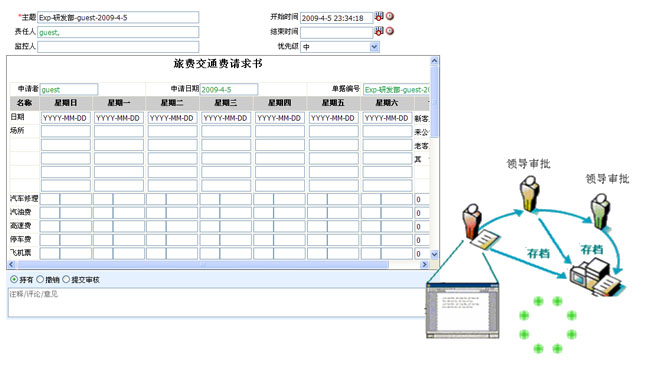Open the clock time picker beside 开始时间
Image resolution: width=650 pixels, height=365 pixels.
click(x=390, y=16)
